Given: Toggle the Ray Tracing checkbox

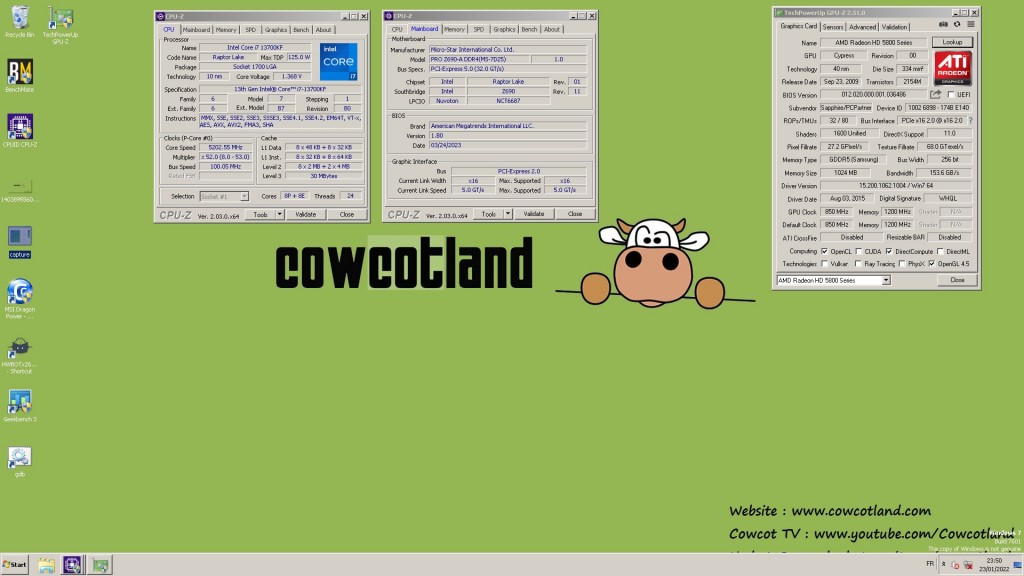Looking at the screenshot, I should pos(858,264).
